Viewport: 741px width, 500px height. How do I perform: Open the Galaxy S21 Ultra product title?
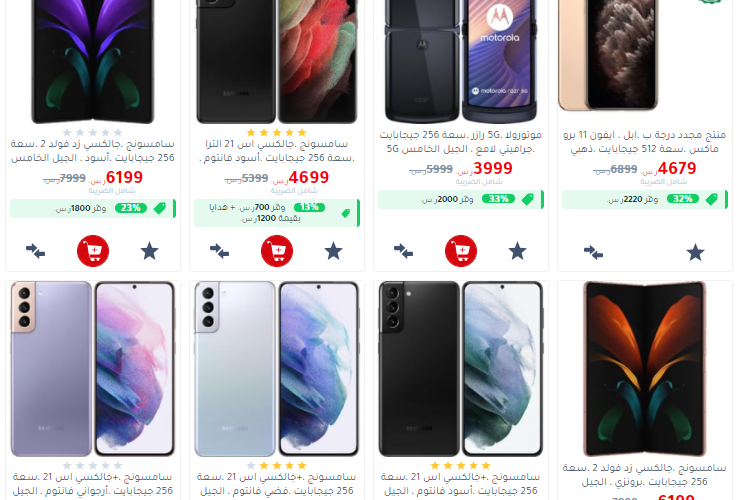[x=277, y=151]
